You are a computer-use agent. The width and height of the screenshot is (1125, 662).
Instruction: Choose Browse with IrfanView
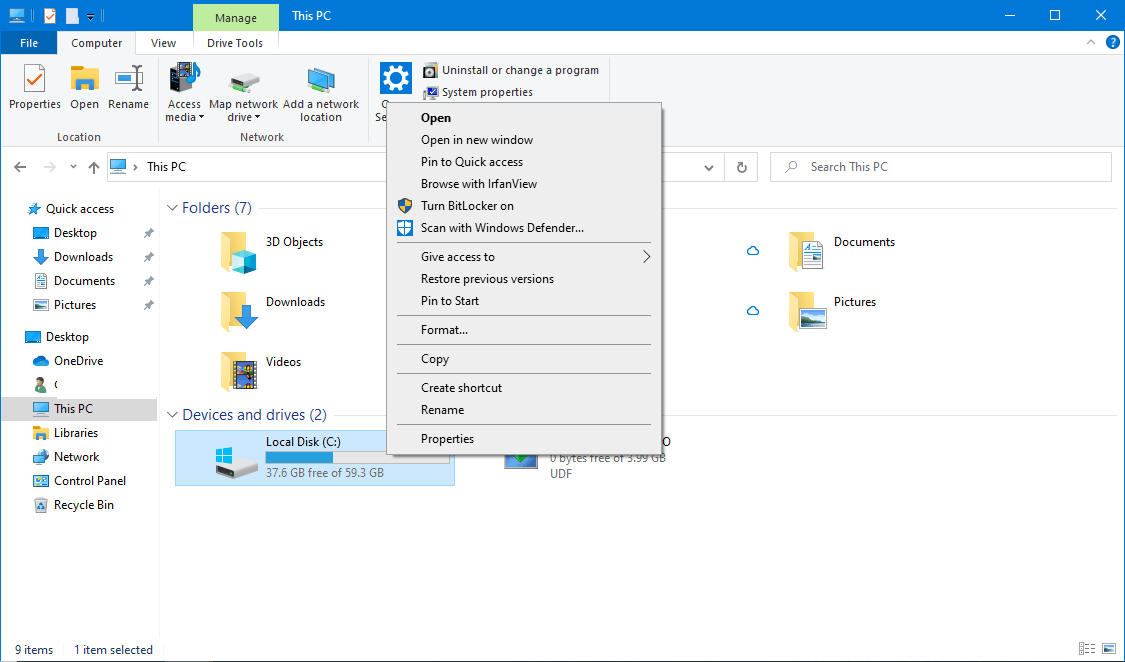(x=524, y=184)
